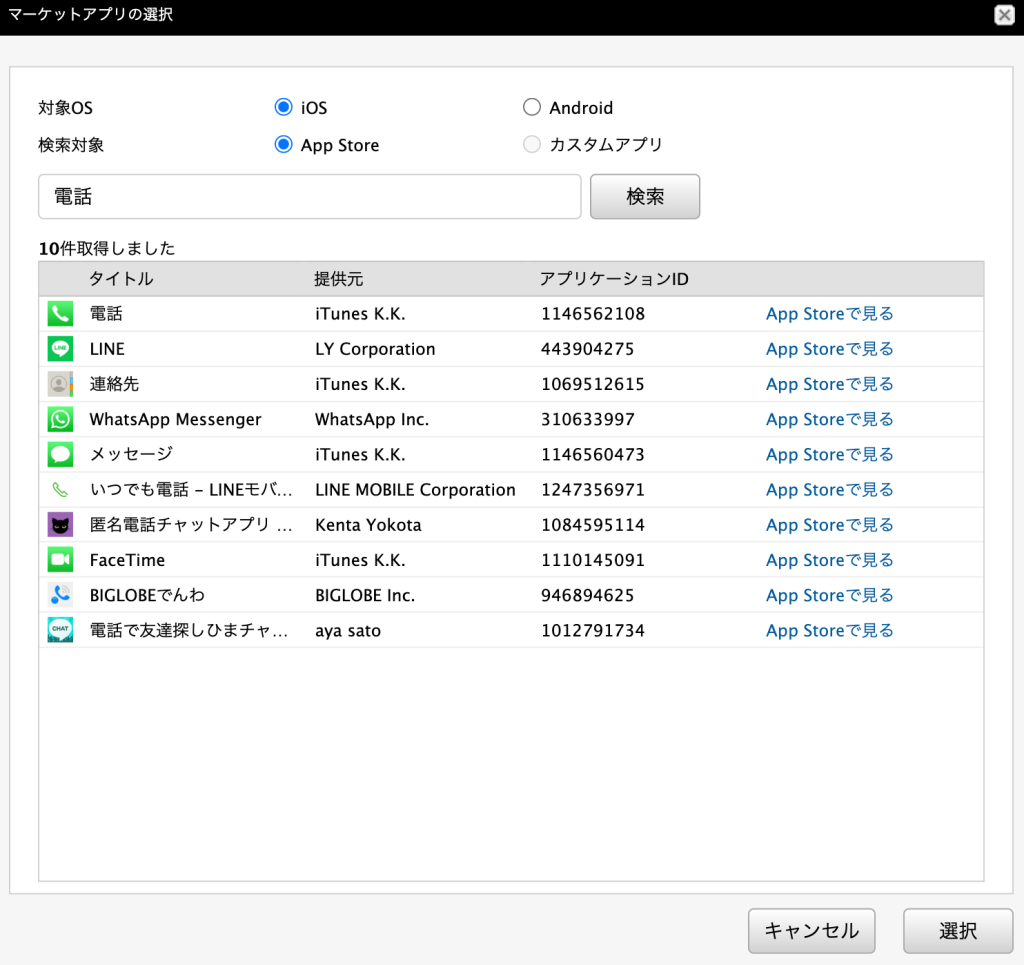1024x965 pixels.
Task: Click the タイトル column header
Action: (121, 279)
